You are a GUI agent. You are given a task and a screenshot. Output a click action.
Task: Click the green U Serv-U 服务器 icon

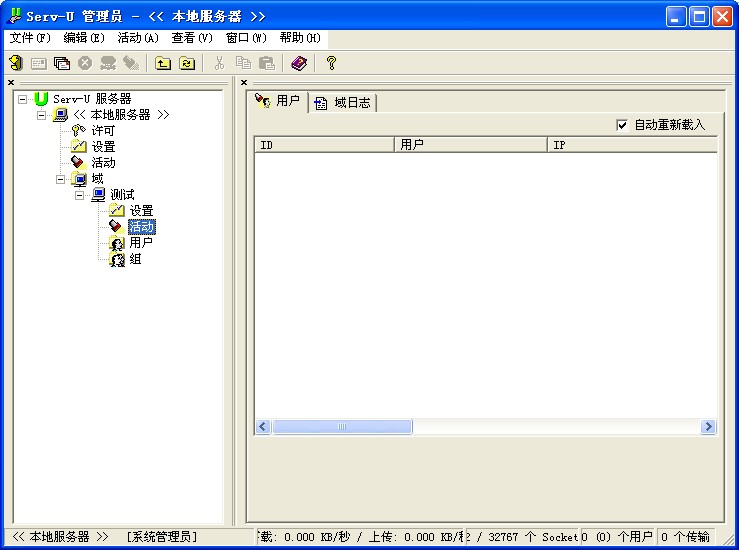click(41, 99)
